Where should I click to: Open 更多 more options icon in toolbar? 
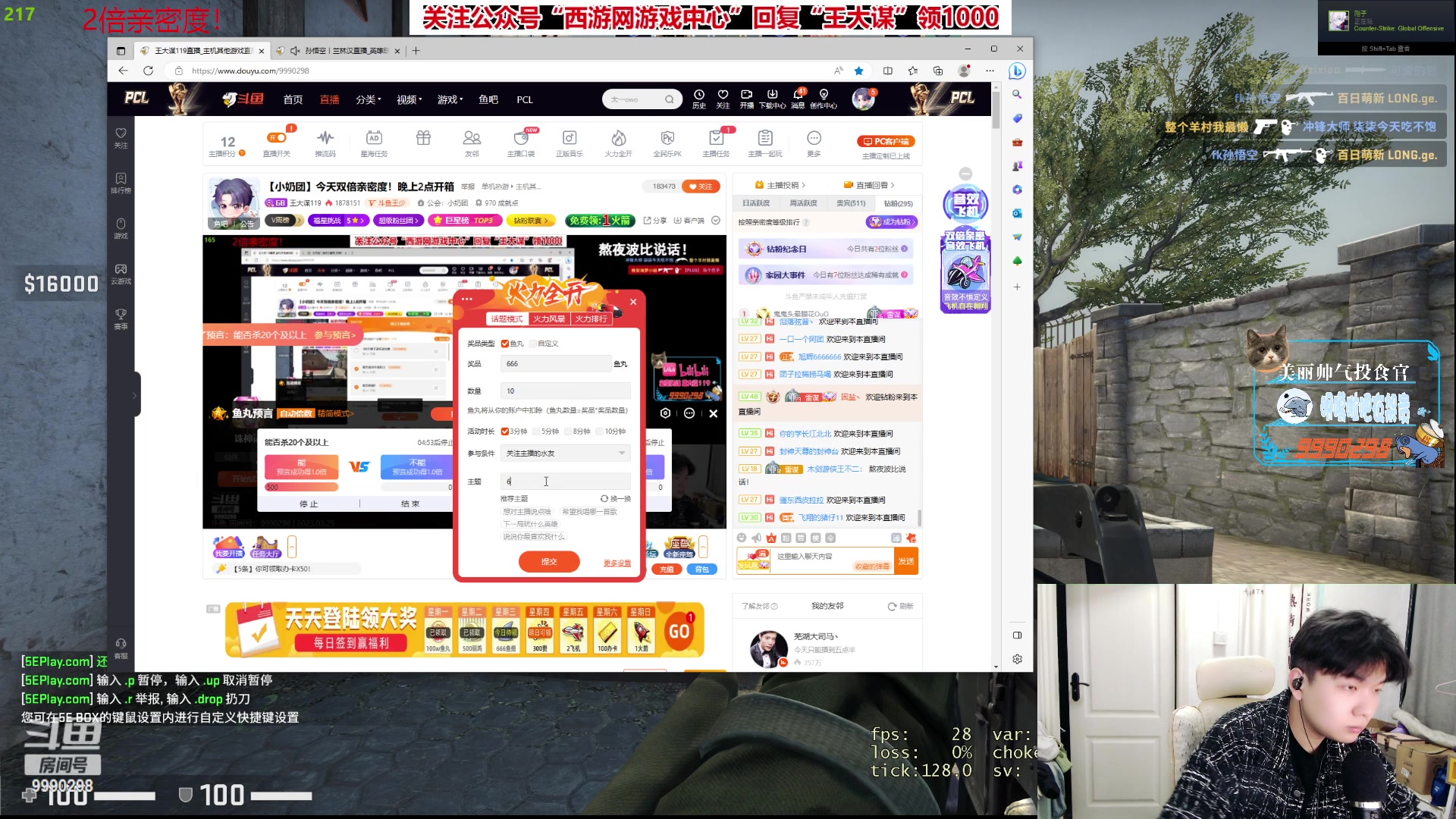click(x=814, y=138)
